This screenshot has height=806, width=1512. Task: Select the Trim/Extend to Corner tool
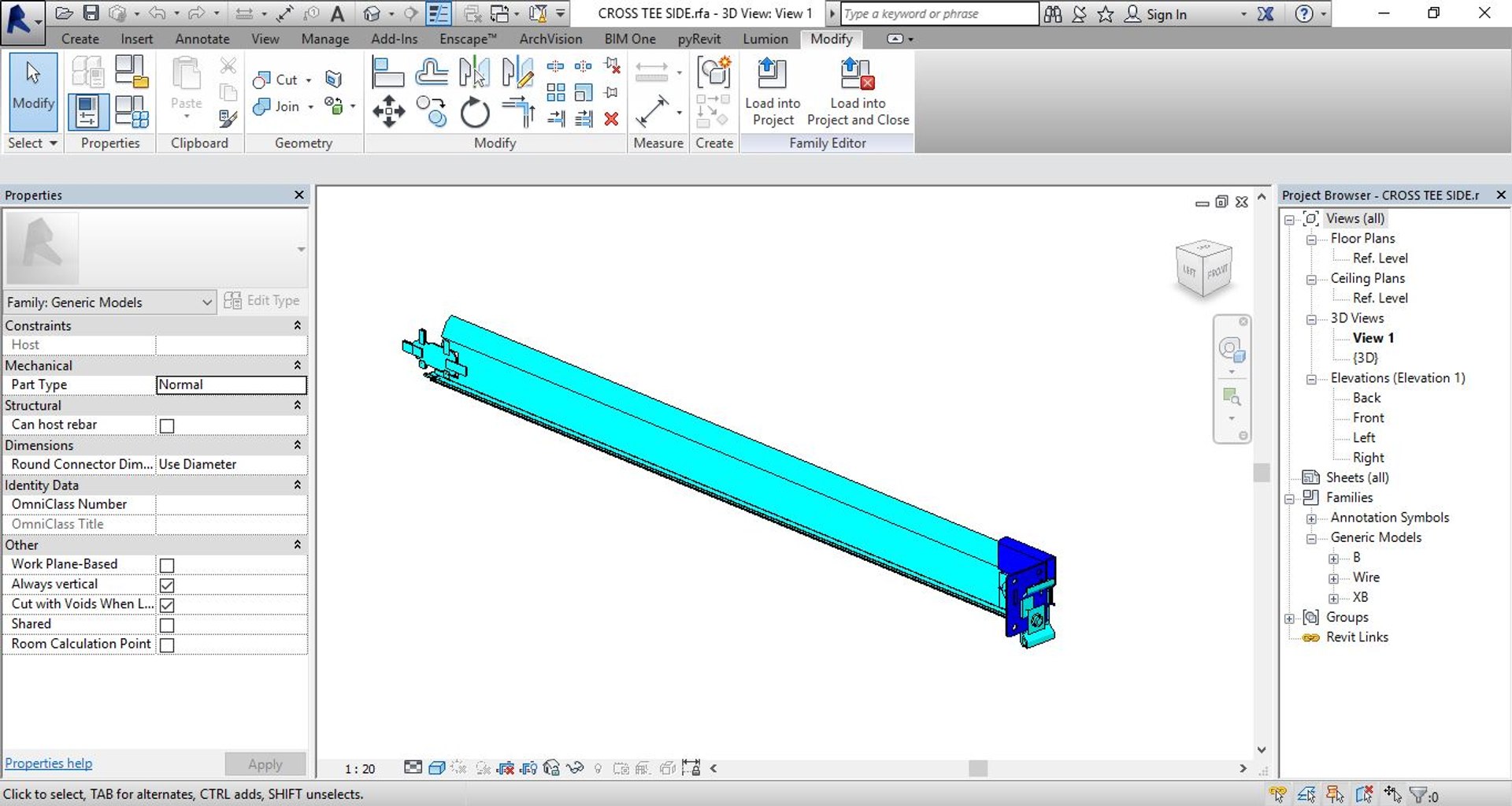click(517, 112)
